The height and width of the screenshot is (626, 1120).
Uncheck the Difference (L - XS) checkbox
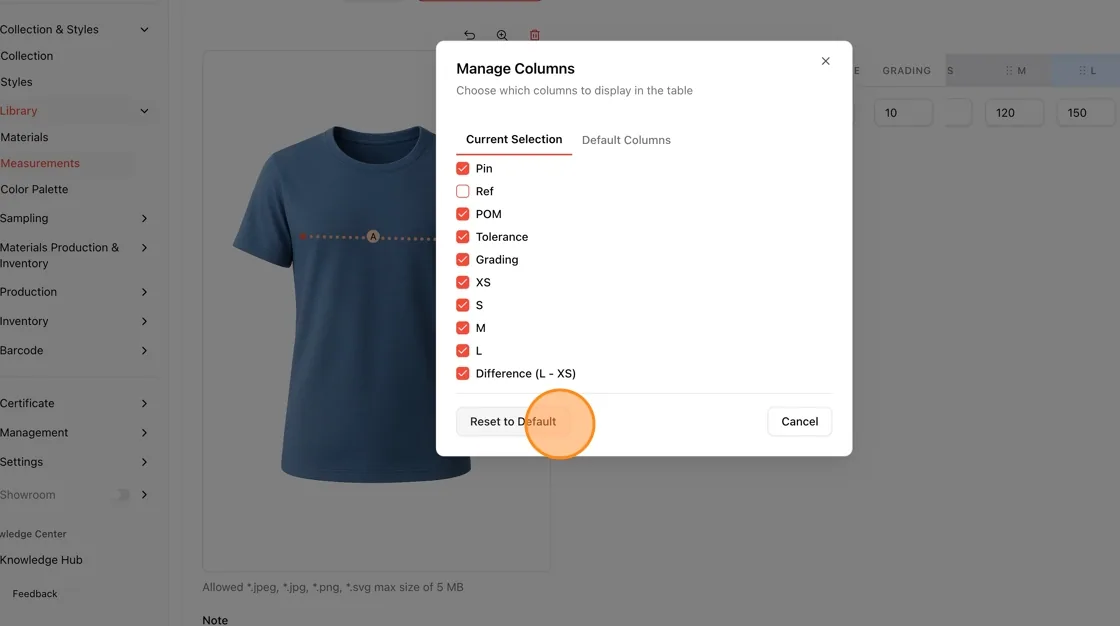coord(463,374)
